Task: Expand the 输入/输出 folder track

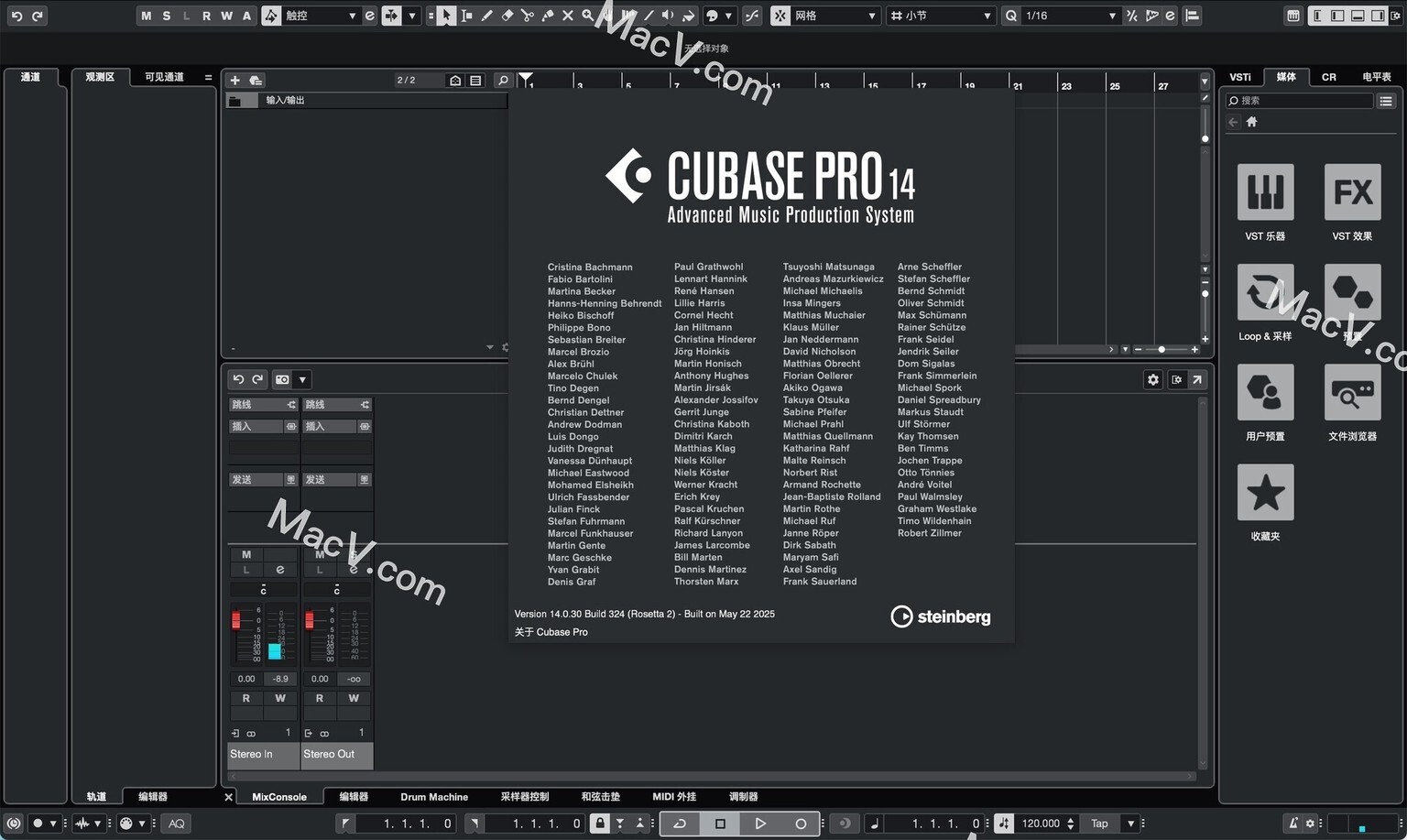Action: pyautogui.click(x=235, y=101)
